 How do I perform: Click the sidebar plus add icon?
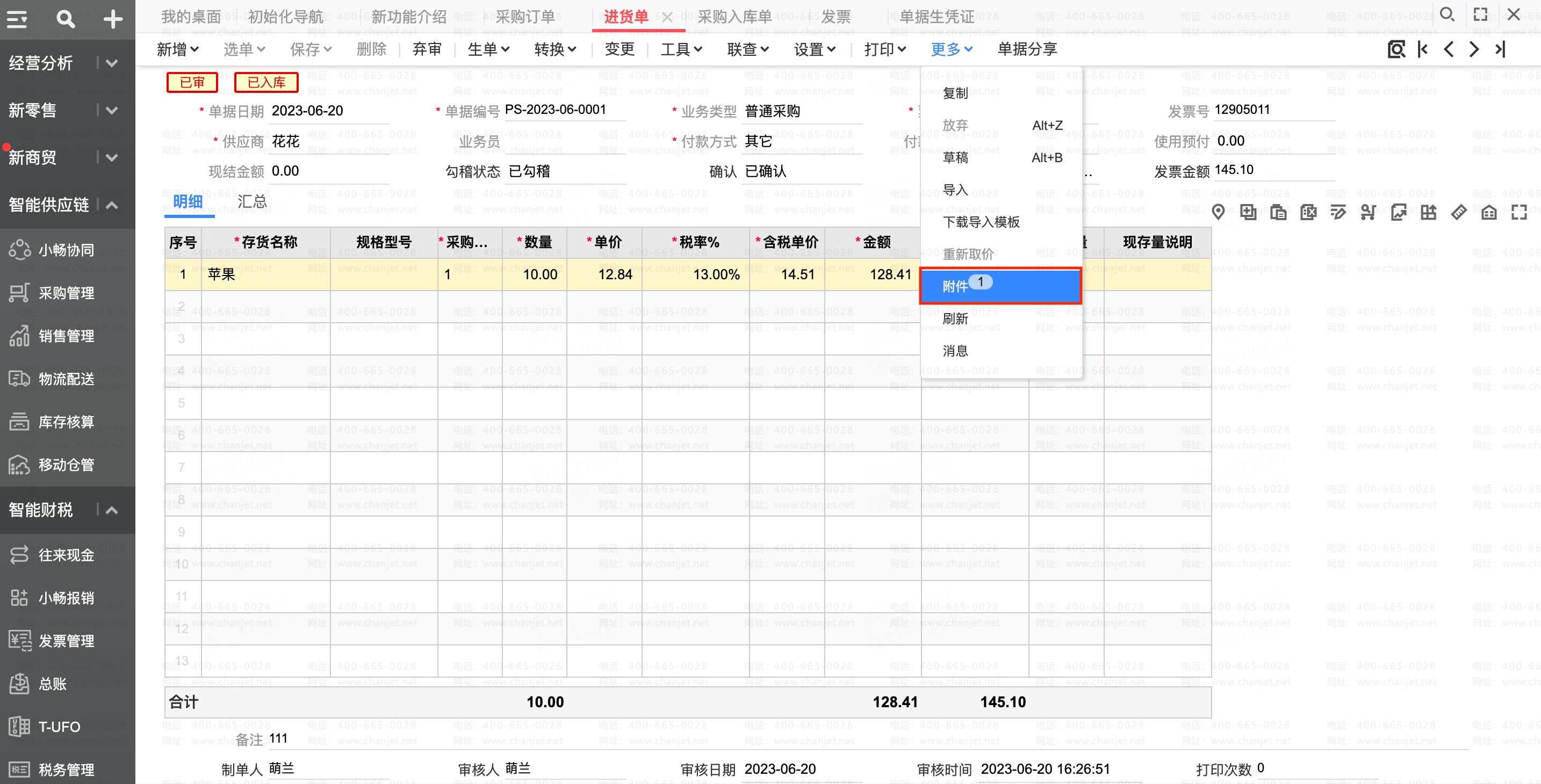point(112,19)
